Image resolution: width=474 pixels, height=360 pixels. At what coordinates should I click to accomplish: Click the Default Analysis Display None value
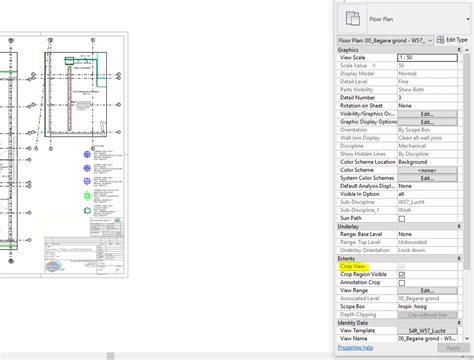pyautogui.click(x=427, y=186)
